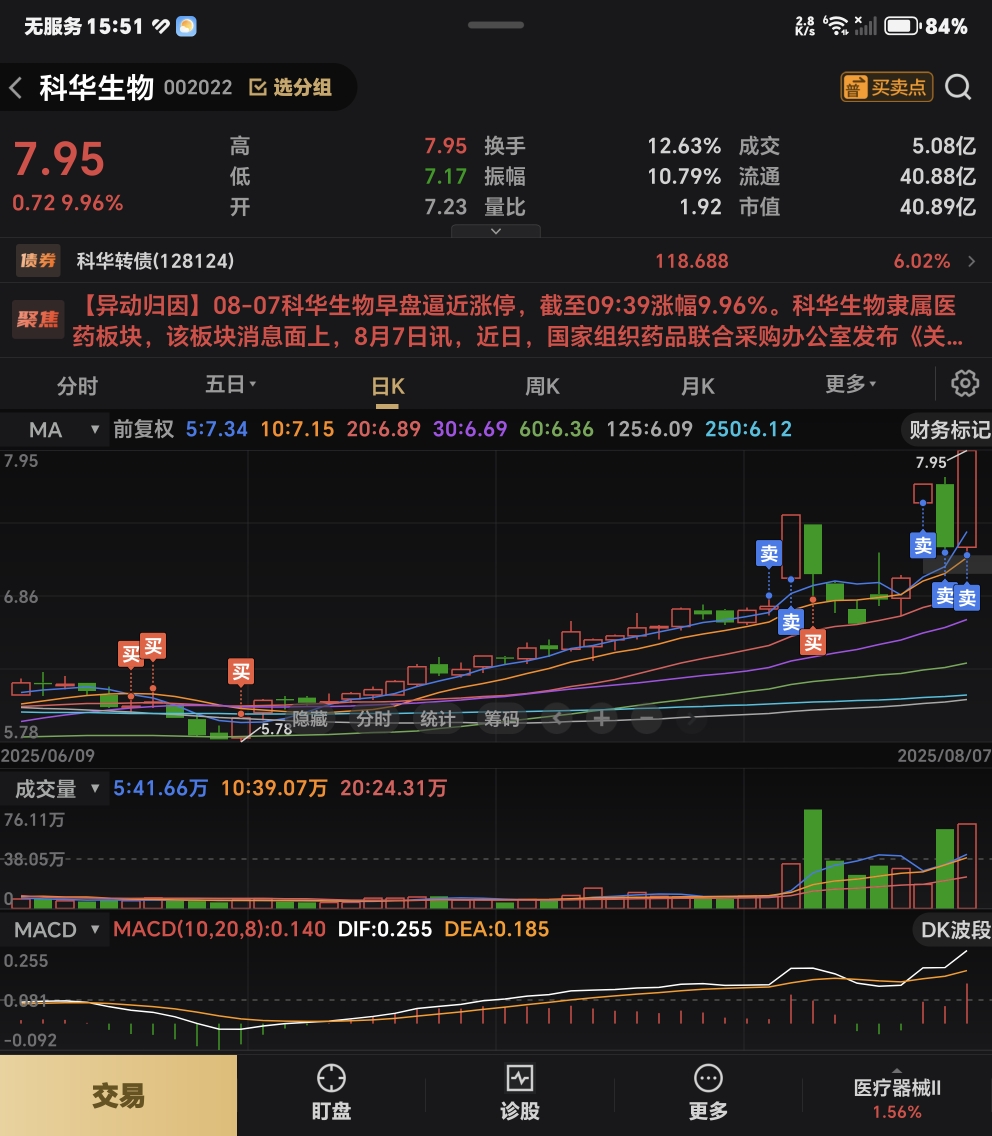Expand the quote details chevron

click(x=496, y=231)
